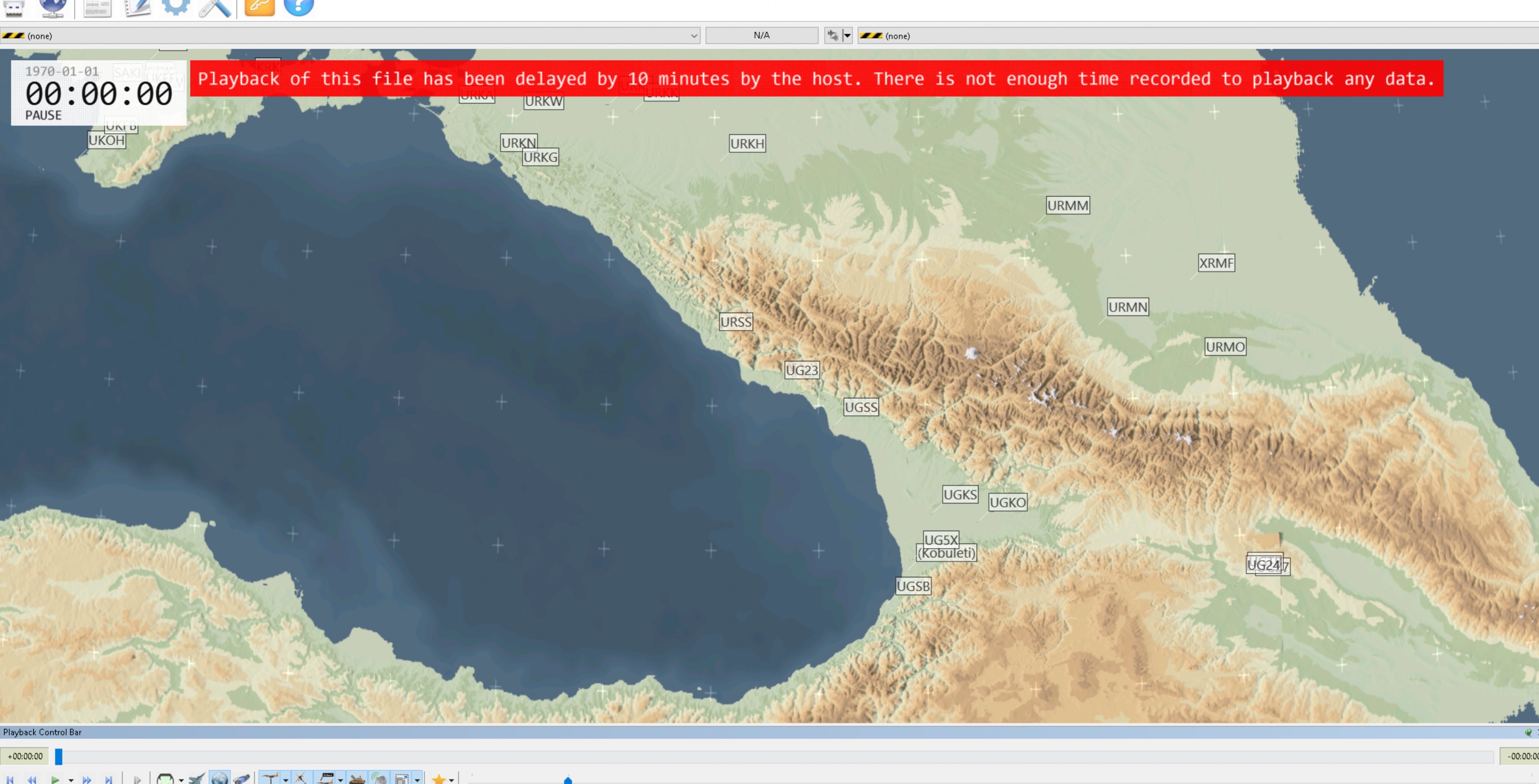Select the URMN airbase label
The height and width of the screenshot is (784, 1539).
[x=1127, y=307]
